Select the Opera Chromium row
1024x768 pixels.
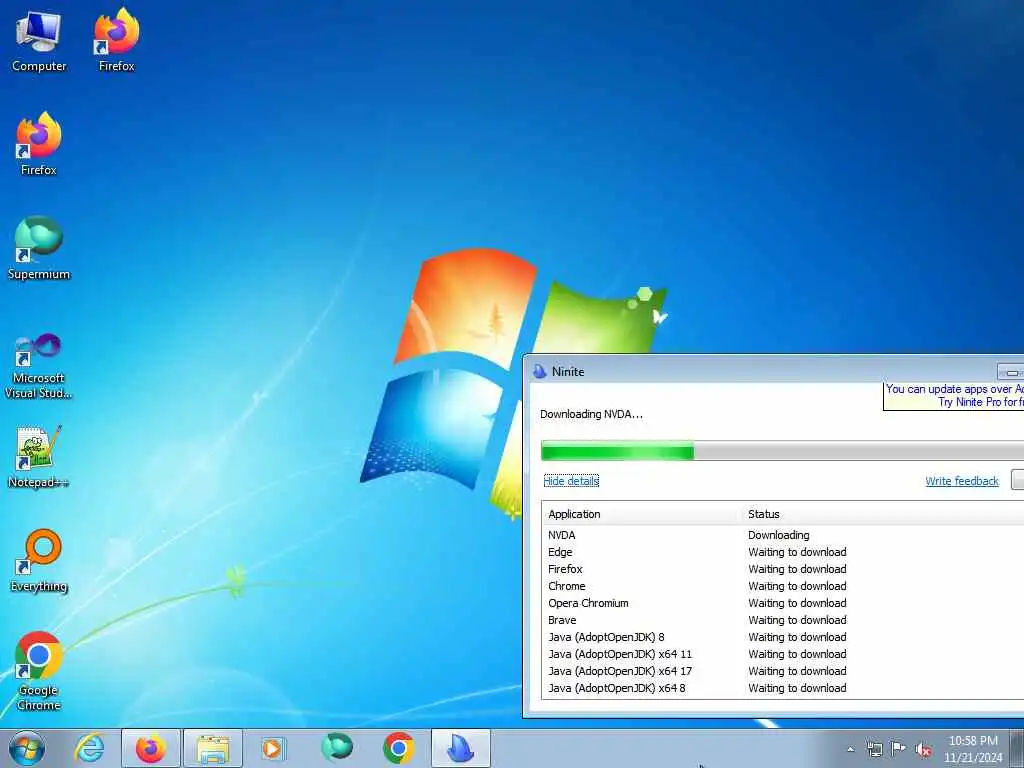(782, 603)
